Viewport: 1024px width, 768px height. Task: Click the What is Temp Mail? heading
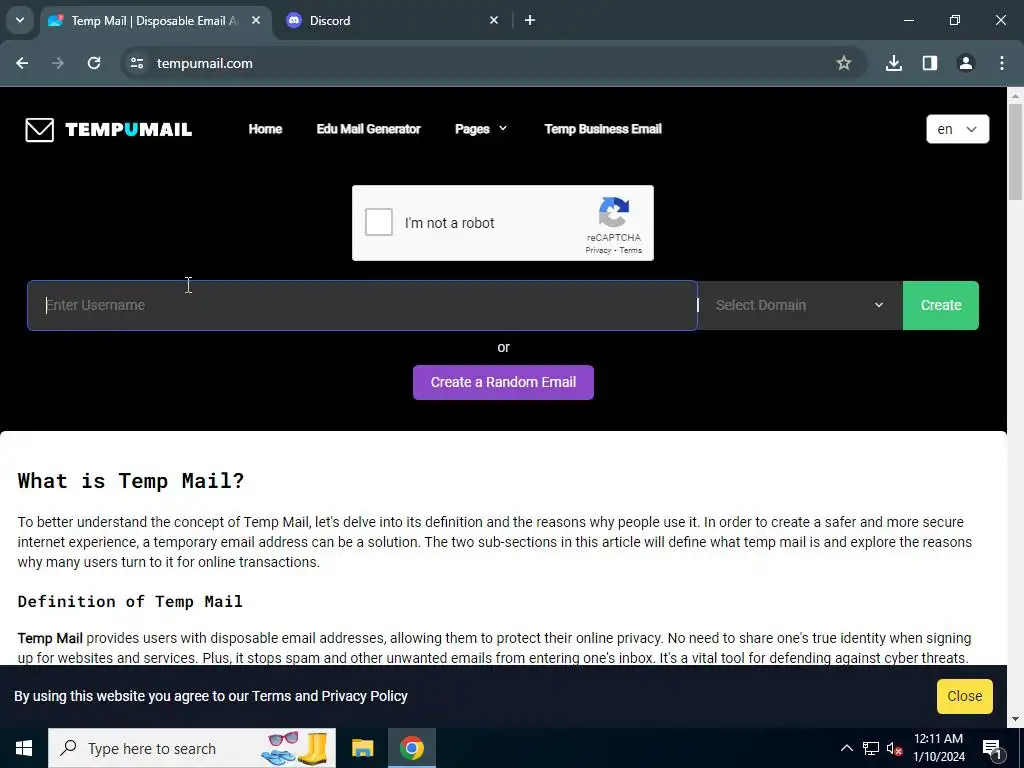[x=131, y=481]
